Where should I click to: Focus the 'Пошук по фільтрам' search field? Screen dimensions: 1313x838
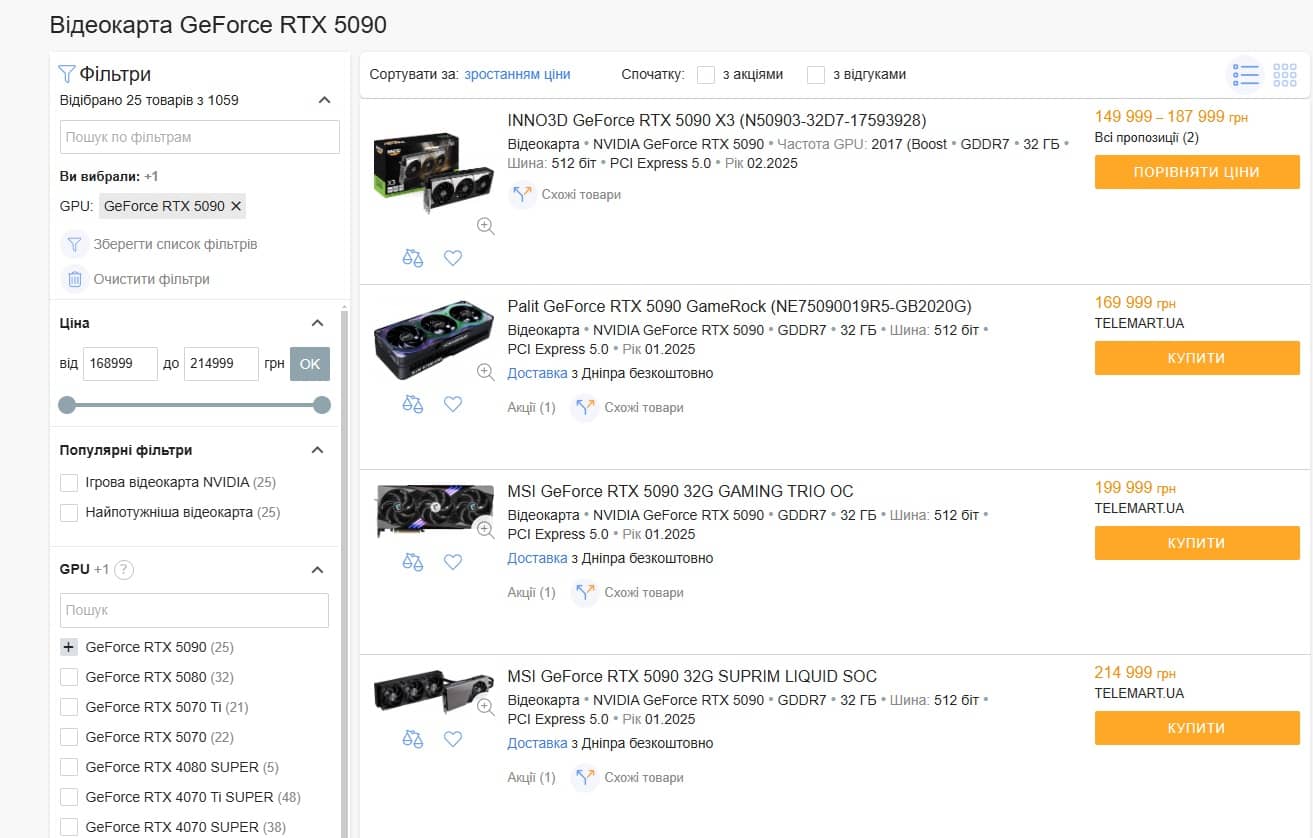200,137
